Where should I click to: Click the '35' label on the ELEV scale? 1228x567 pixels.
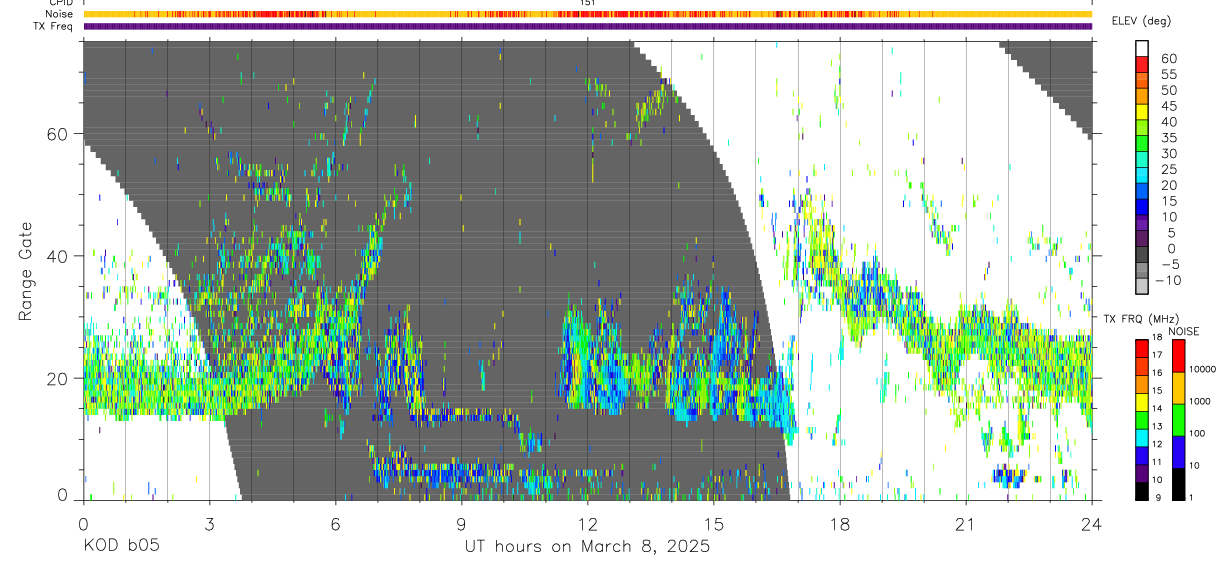(1169, 138)
